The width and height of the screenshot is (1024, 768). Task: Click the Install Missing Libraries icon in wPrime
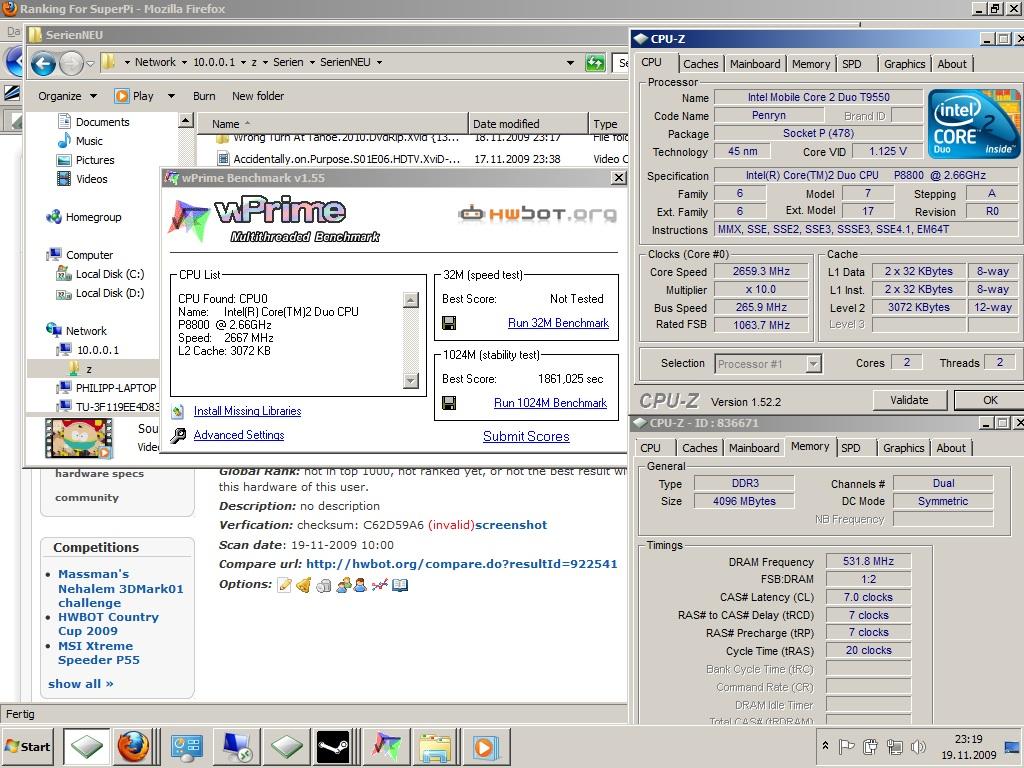tap(178, 411)
